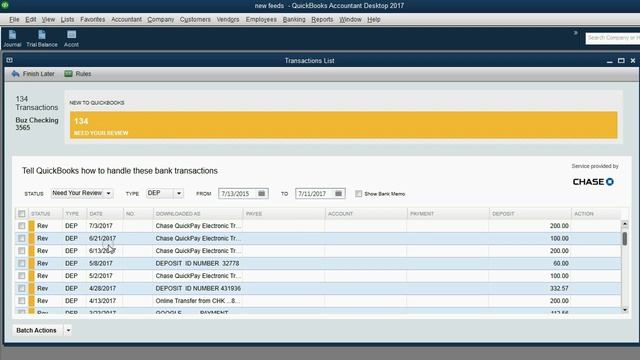This screenshot has width=640, height=360.
Task: Click the 134 Need Your Review banner
Action: 343,125
